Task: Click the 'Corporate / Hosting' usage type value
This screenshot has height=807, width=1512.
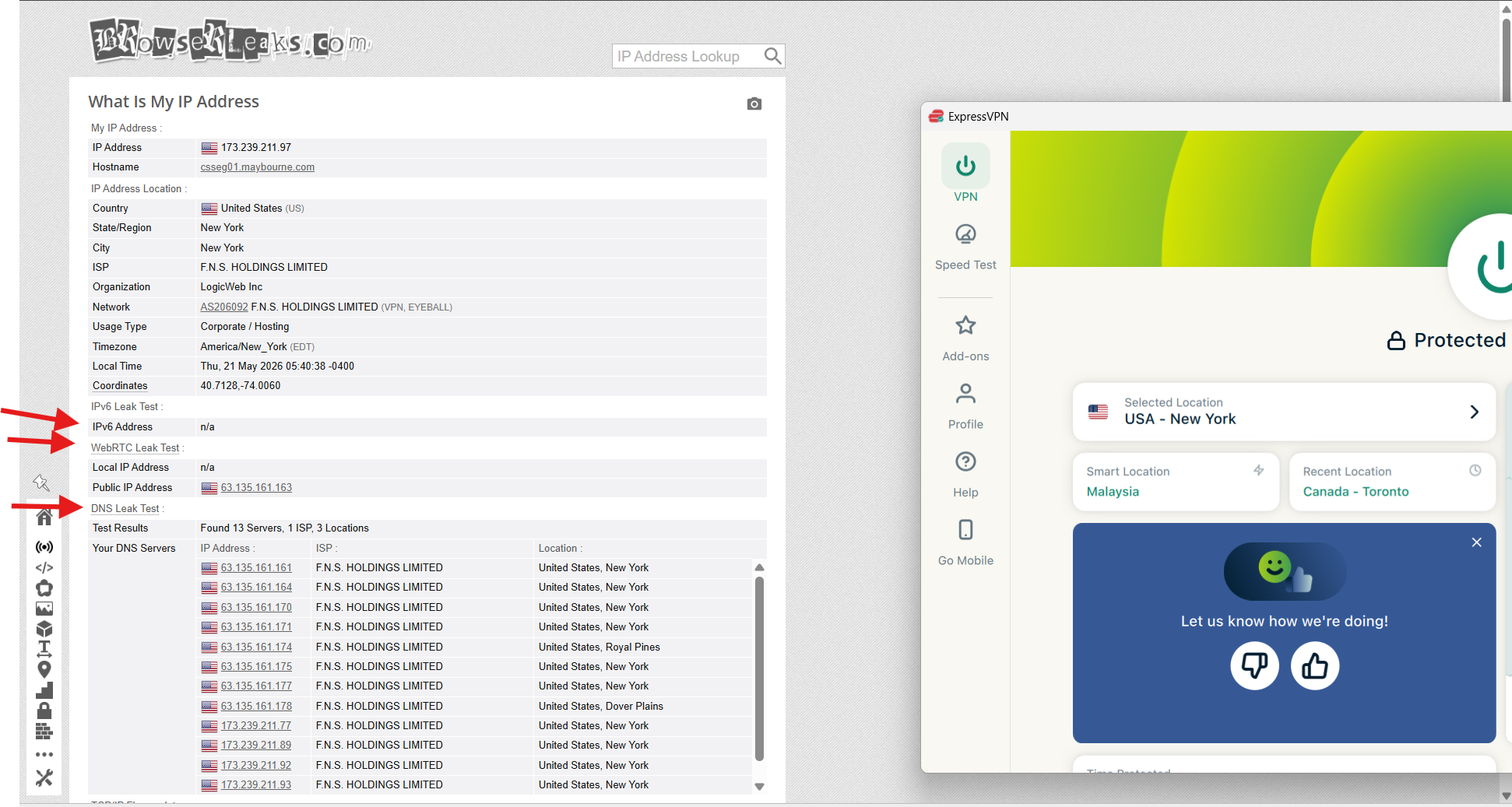Action: click(244, 327)
